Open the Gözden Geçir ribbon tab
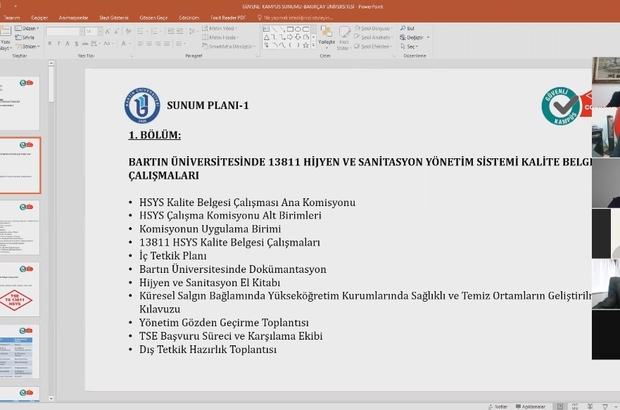Screen dimensions: 620x410 click(x=153, y=17)
